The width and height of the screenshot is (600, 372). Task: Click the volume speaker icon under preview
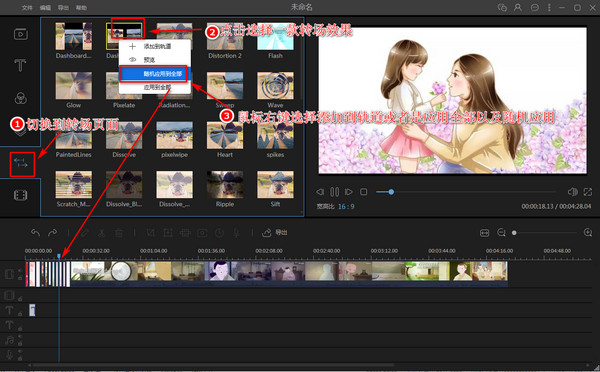[572, 191]
